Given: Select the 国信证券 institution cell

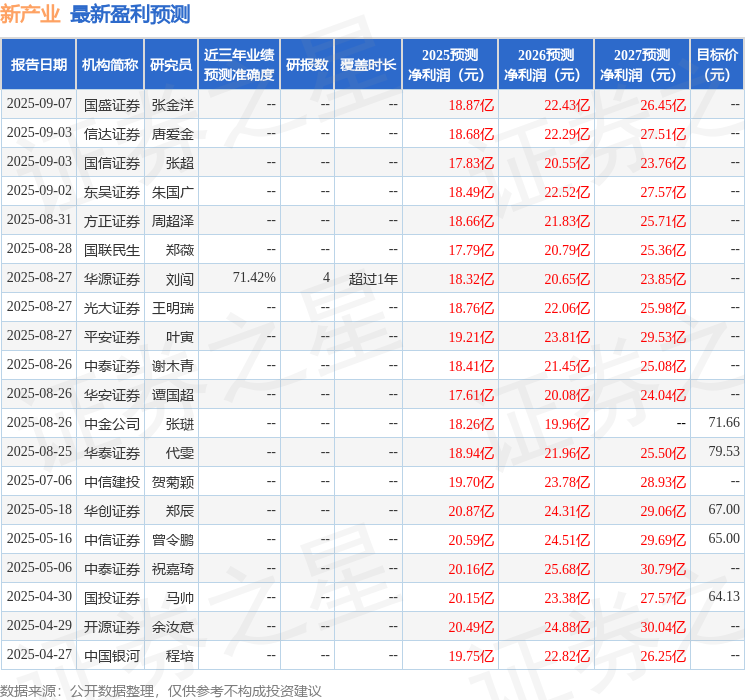Looking at the screenshot, I should [x=112, y=163].
